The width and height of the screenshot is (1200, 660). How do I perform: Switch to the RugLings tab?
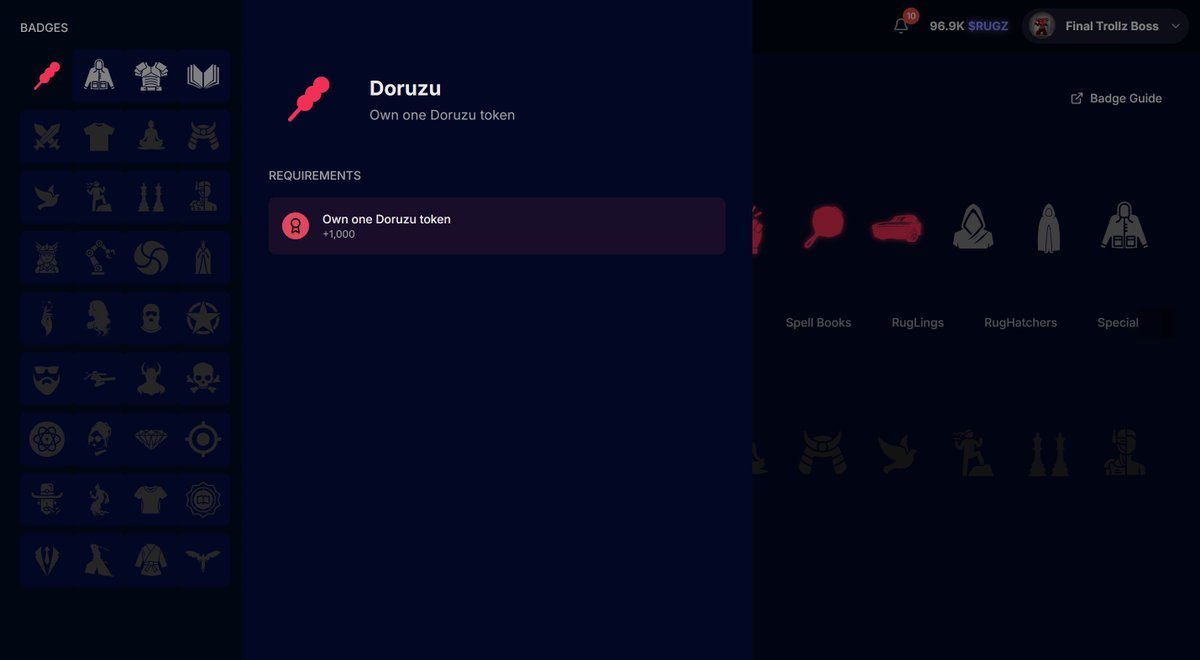coord(917,322)
